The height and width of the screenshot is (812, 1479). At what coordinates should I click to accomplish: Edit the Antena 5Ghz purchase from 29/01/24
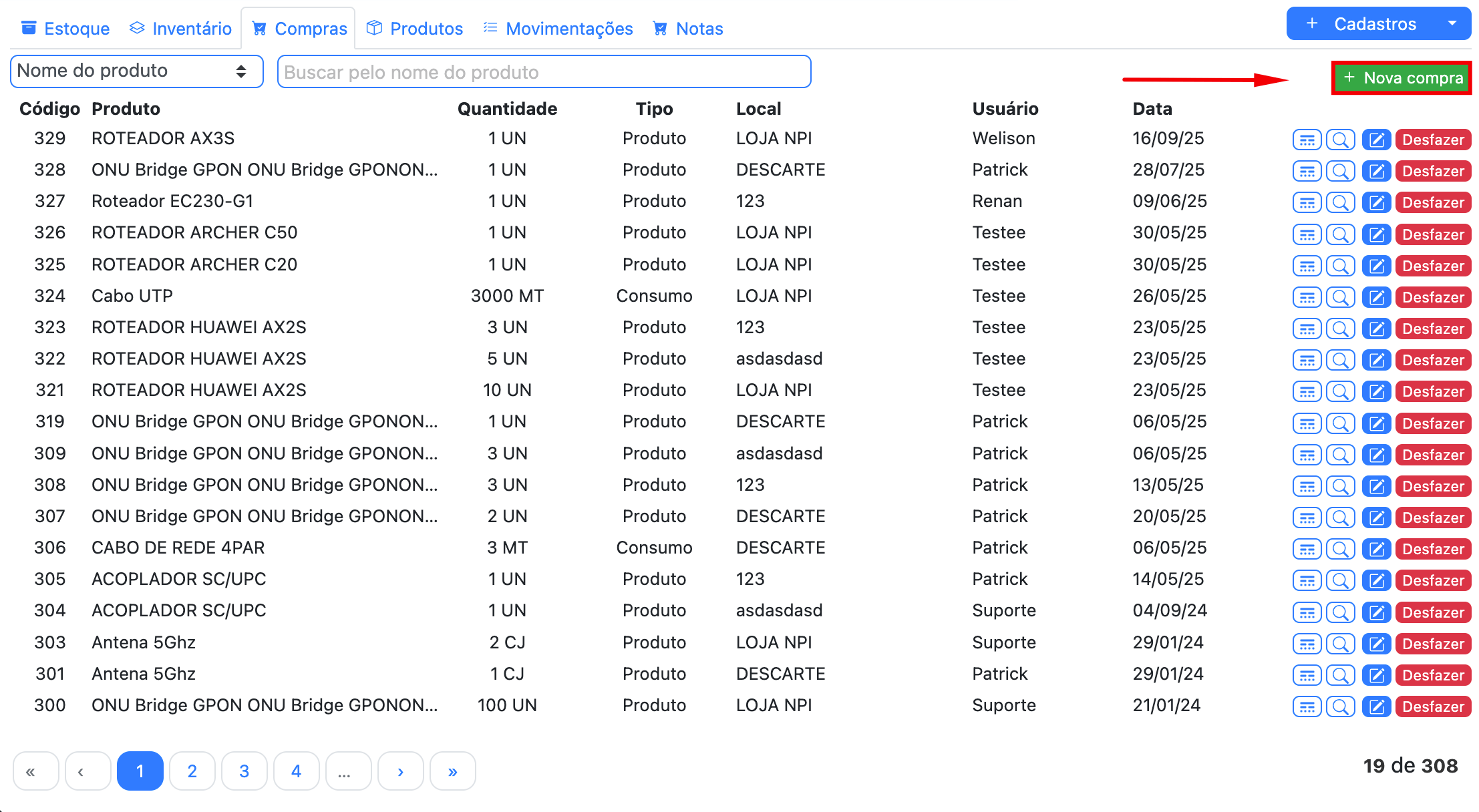(x=1376, y=644)
